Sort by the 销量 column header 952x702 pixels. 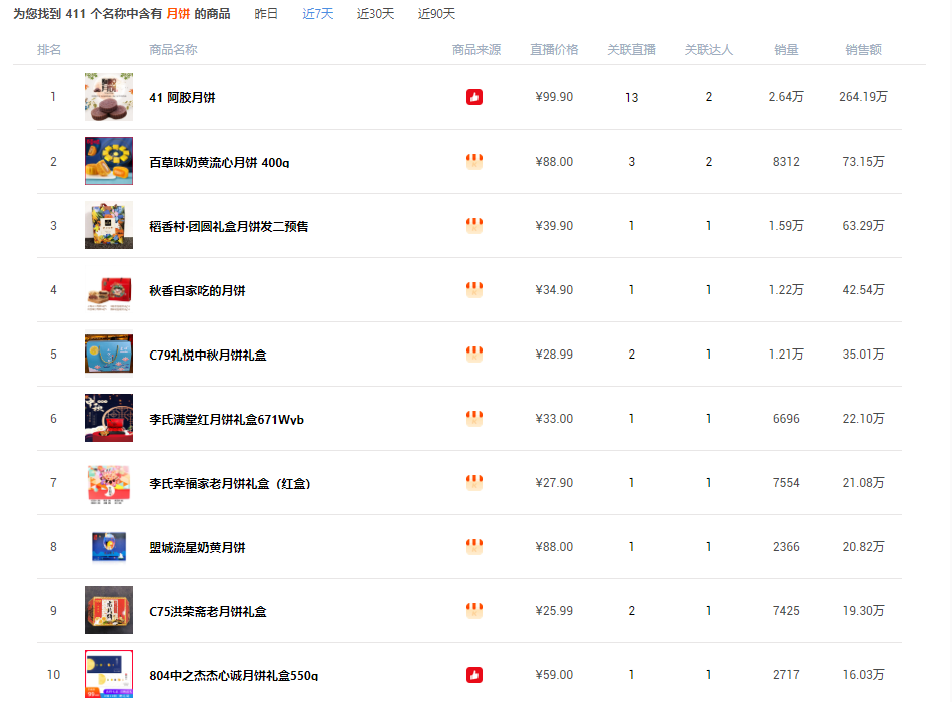(x=786, y=50)
